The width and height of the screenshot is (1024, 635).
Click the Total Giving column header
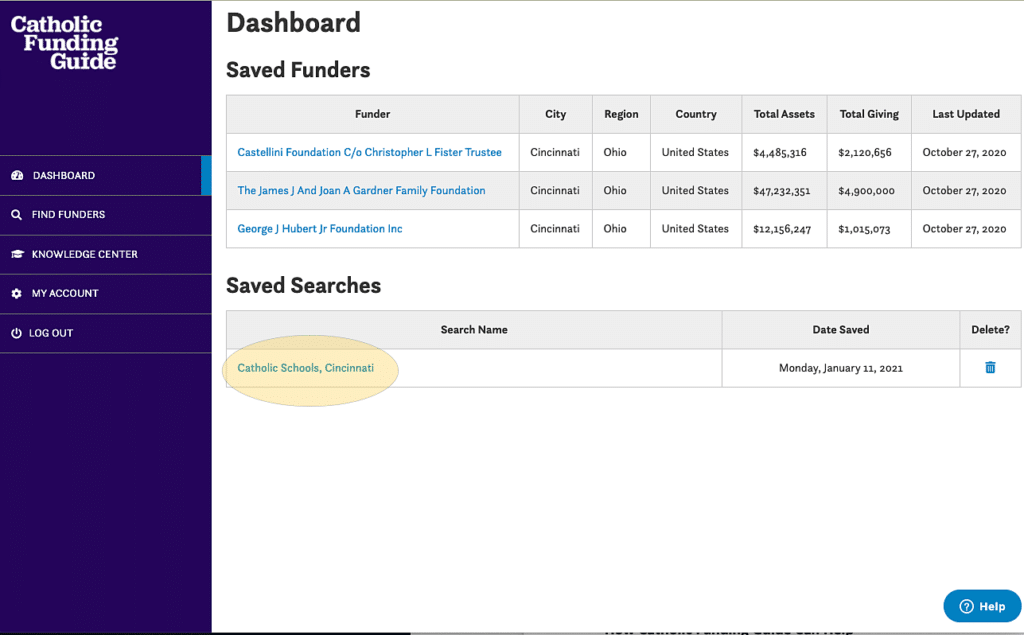tap(869, 114)
